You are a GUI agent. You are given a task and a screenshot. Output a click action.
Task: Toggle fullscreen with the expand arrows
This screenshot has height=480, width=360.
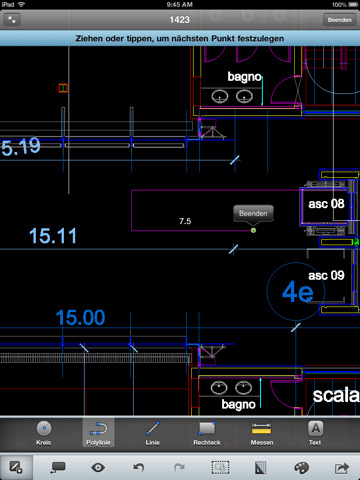coord(12,20)
